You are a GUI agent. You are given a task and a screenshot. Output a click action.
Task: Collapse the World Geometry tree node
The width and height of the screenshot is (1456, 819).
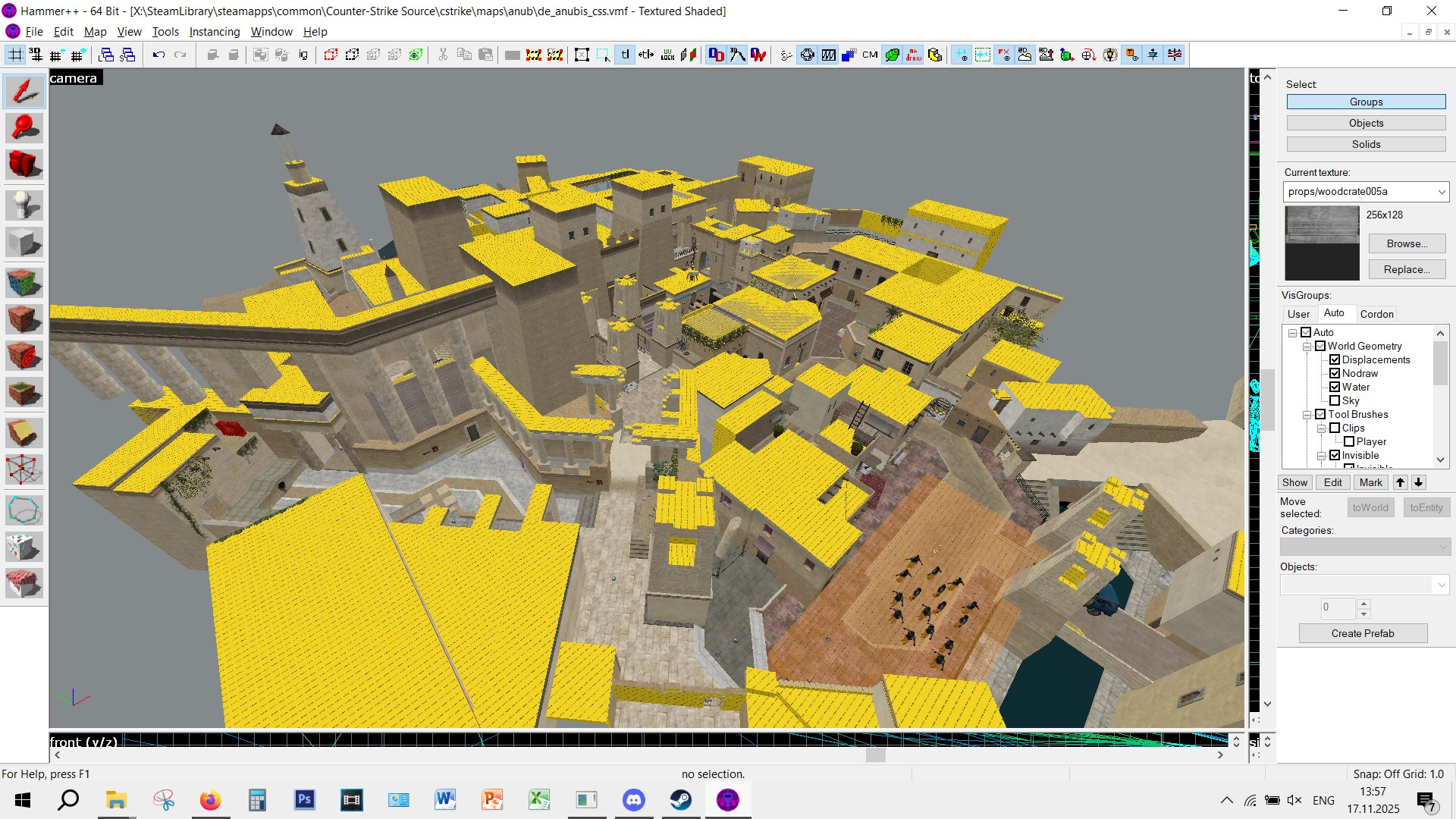(1307, 347)
